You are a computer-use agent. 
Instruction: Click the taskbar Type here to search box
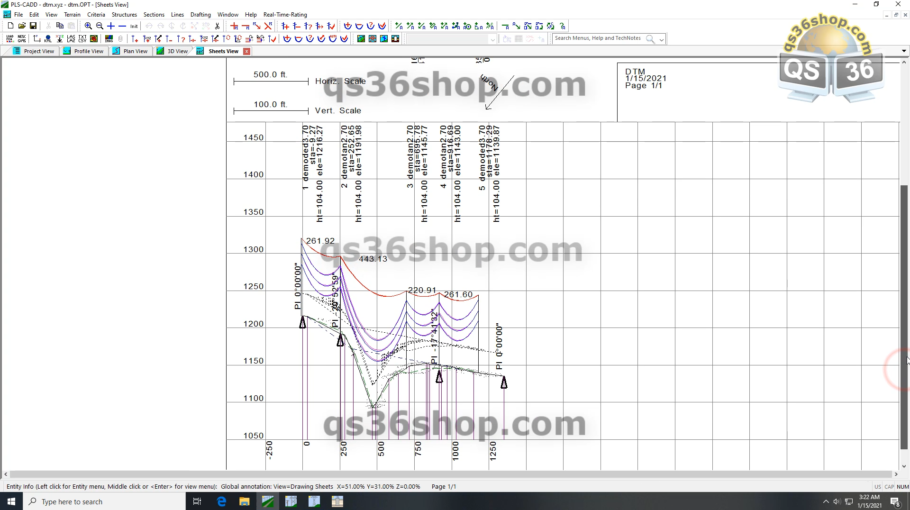(x=104, y=501)
